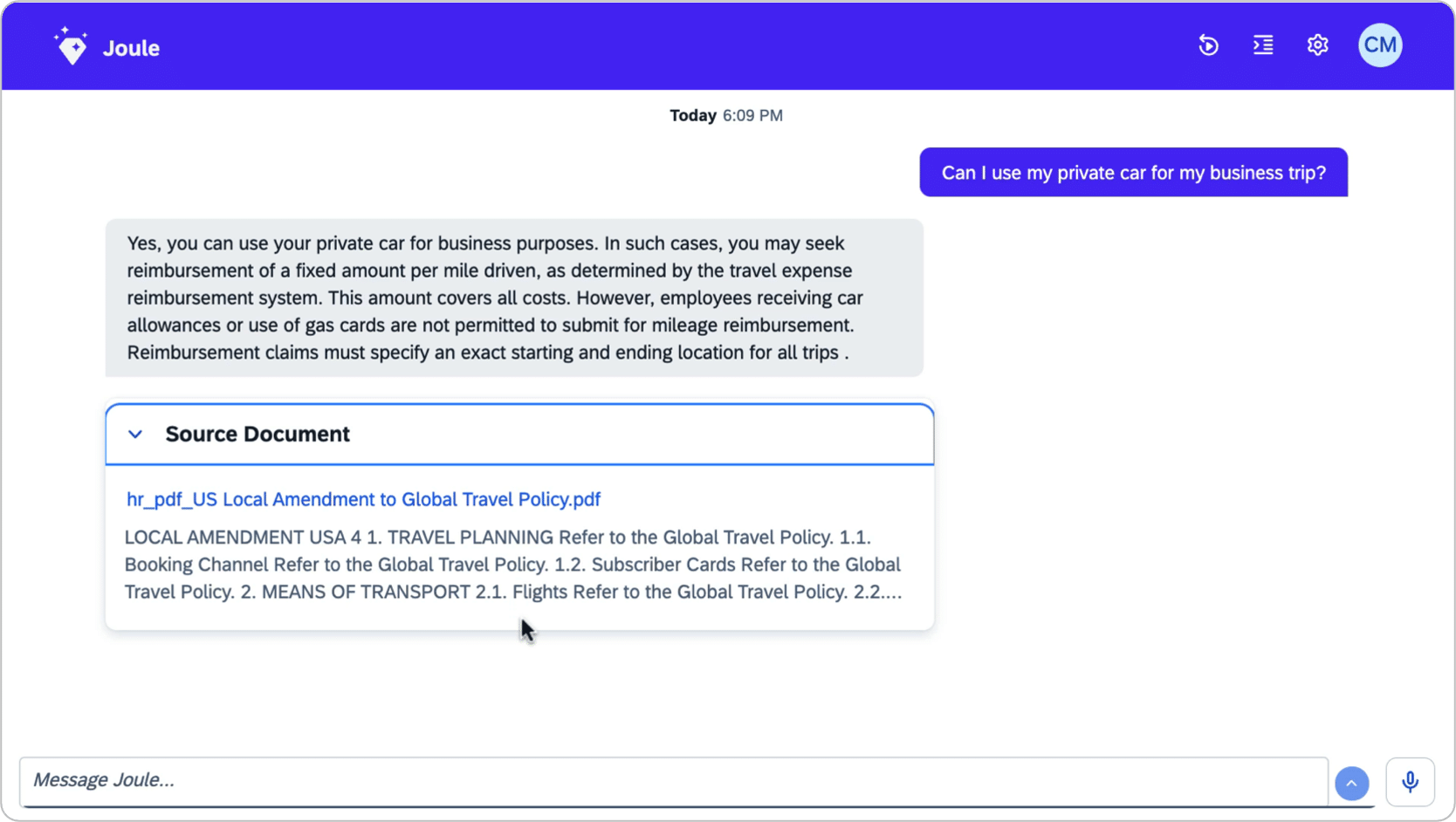The image size is (1456, 822).
Task: Open the settings gear icon
Action: tap(1317, 45)
